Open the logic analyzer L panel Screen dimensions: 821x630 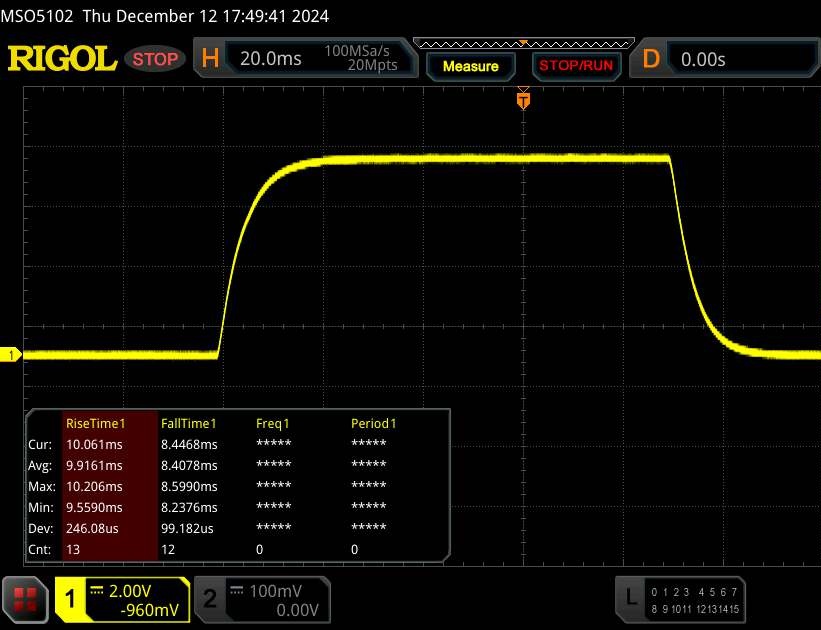click(631, 597)
